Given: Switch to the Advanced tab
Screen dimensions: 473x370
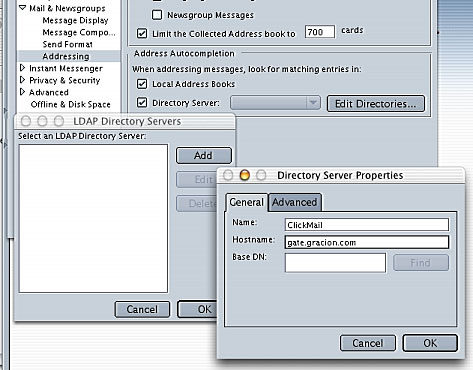Looking at the screenshot, I should tap(295, 202).
